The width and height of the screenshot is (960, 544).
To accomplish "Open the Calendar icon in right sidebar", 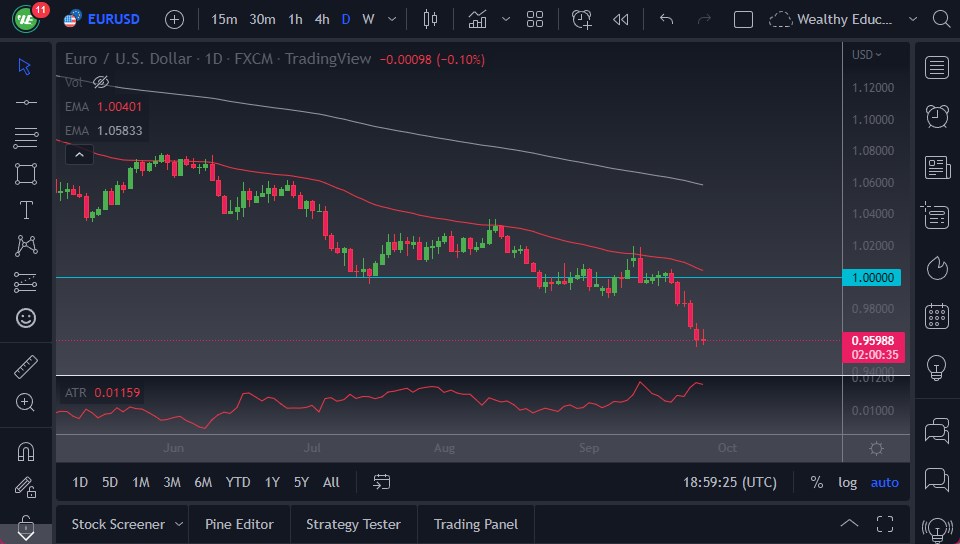I will click(937, 316).
